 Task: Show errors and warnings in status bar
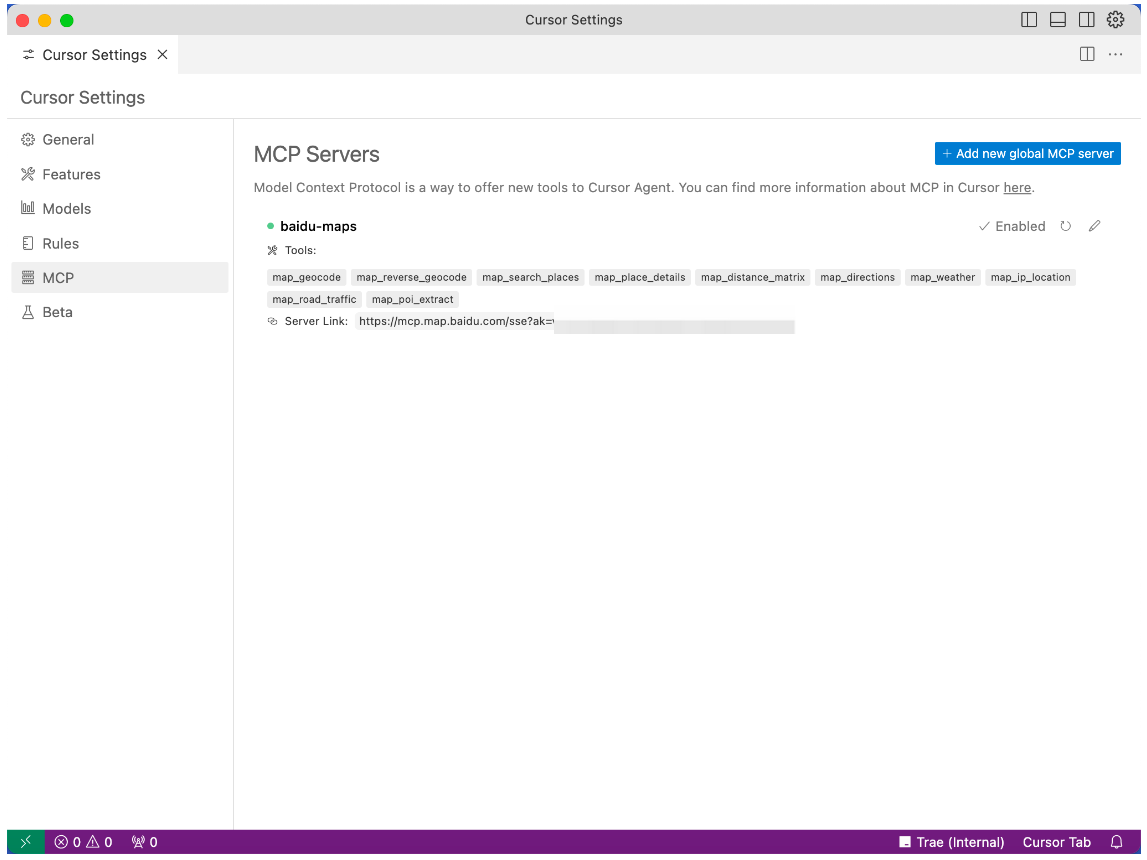84,842
